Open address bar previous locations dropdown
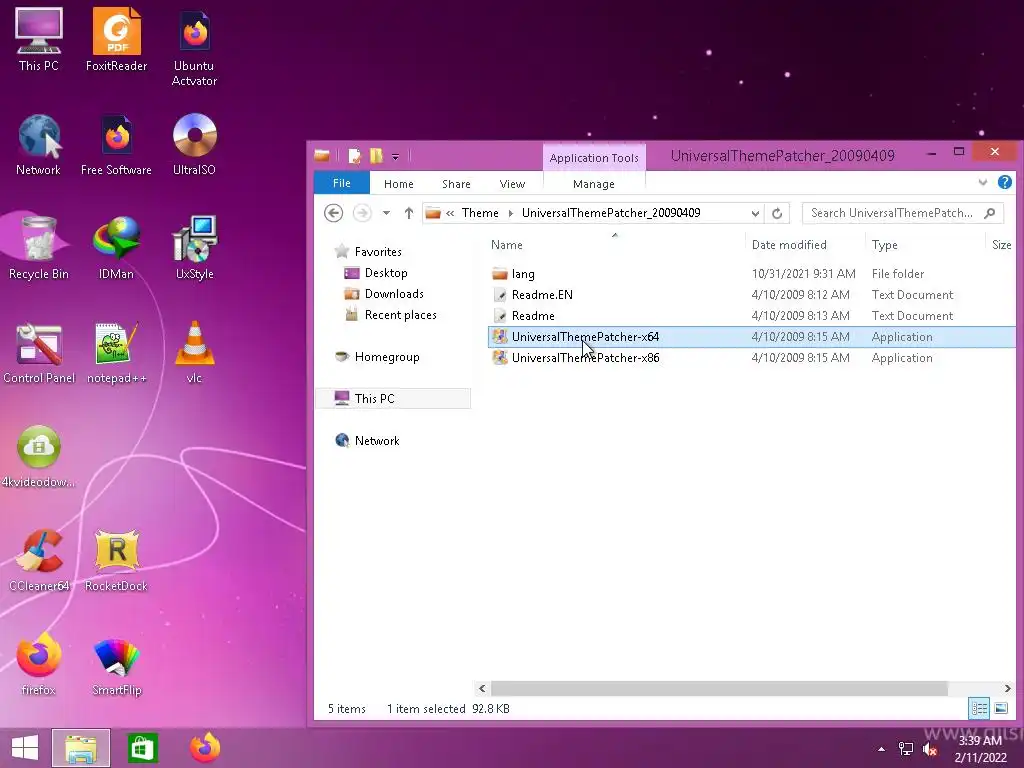Screen dimensions: 1024x768 pyautogui.click(x=755, y=214)
